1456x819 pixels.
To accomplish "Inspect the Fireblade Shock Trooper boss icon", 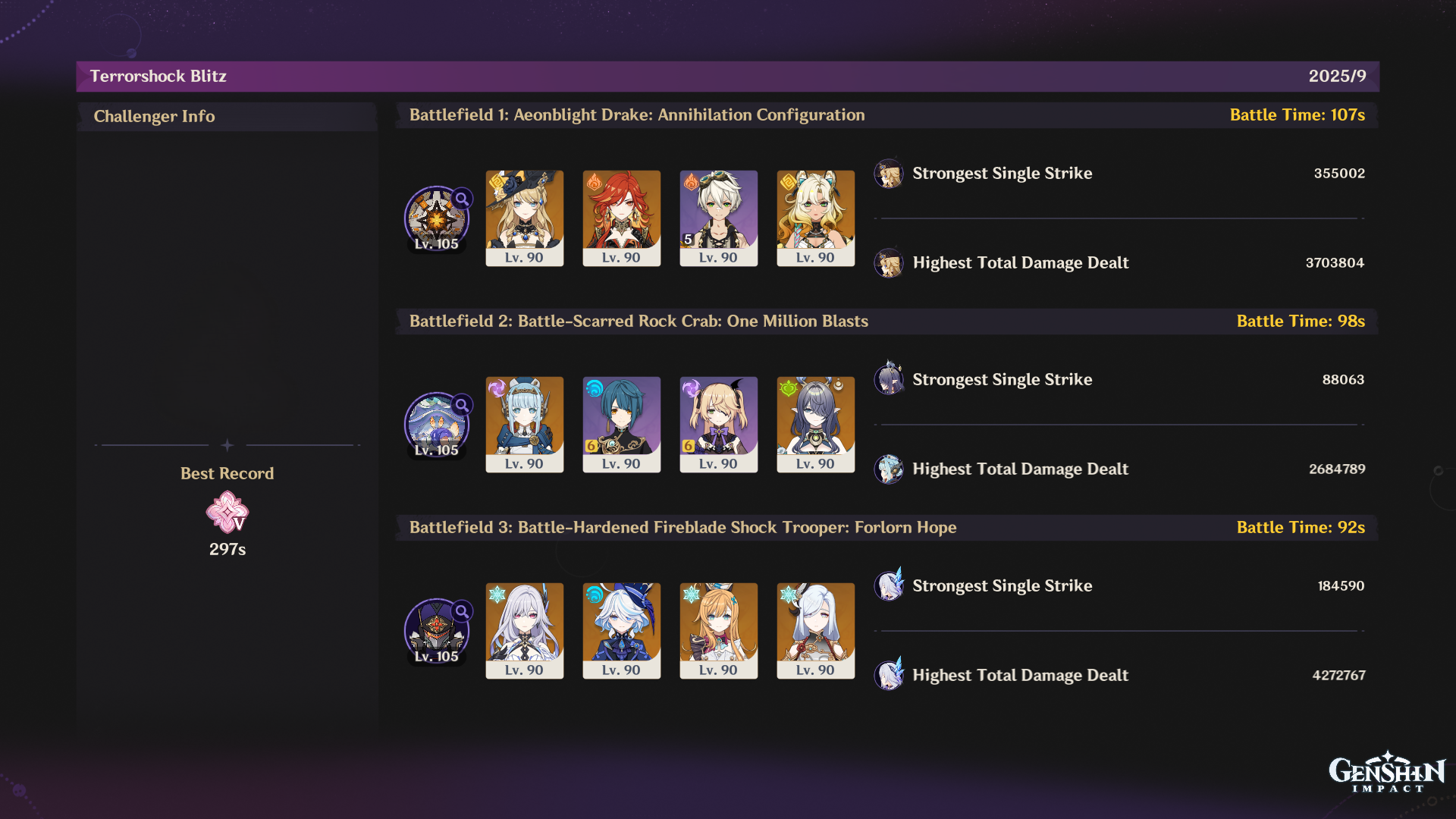I will (437, 631).
